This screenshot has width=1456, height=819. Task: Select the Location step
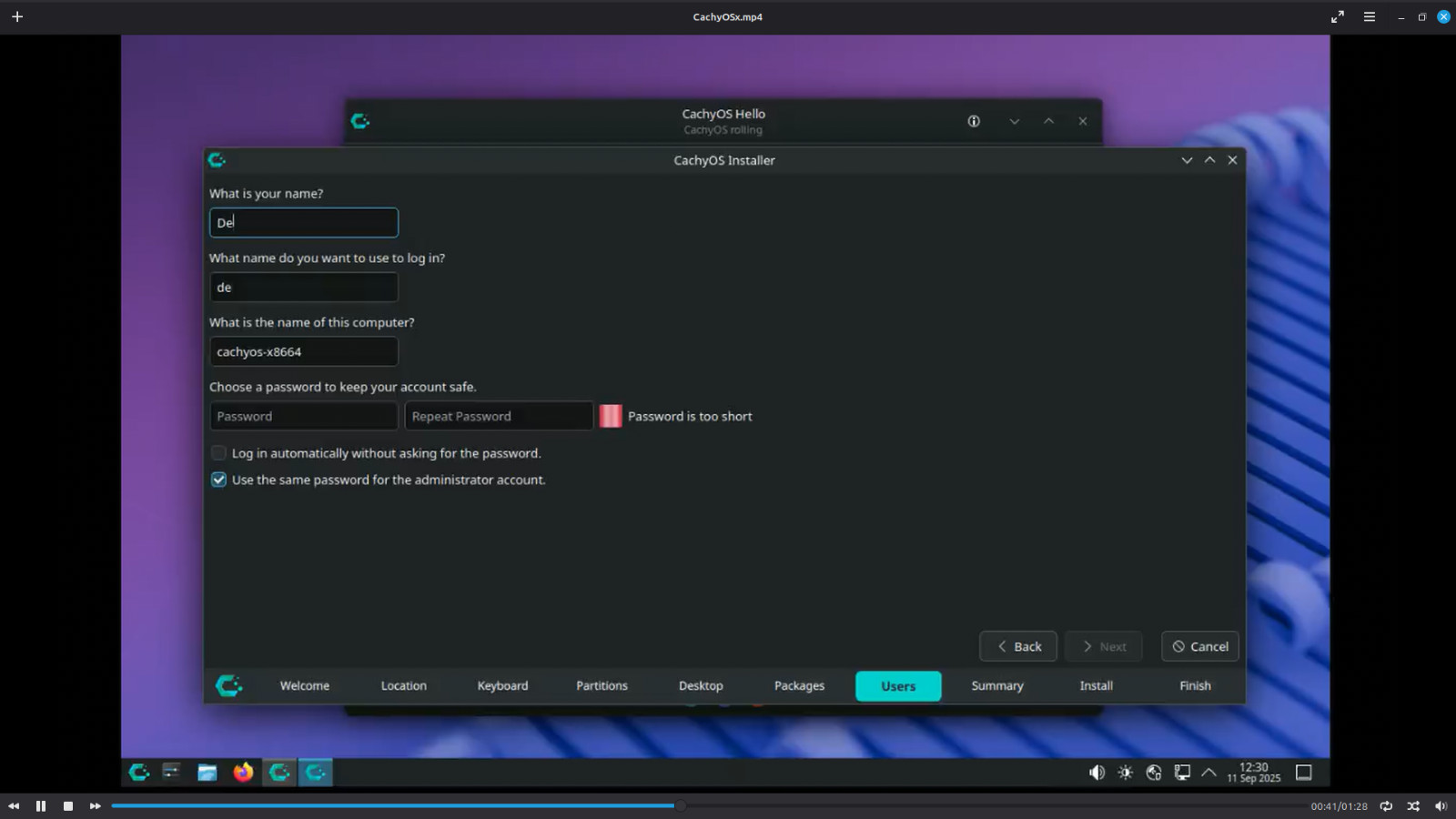click(x=404, y=686)
